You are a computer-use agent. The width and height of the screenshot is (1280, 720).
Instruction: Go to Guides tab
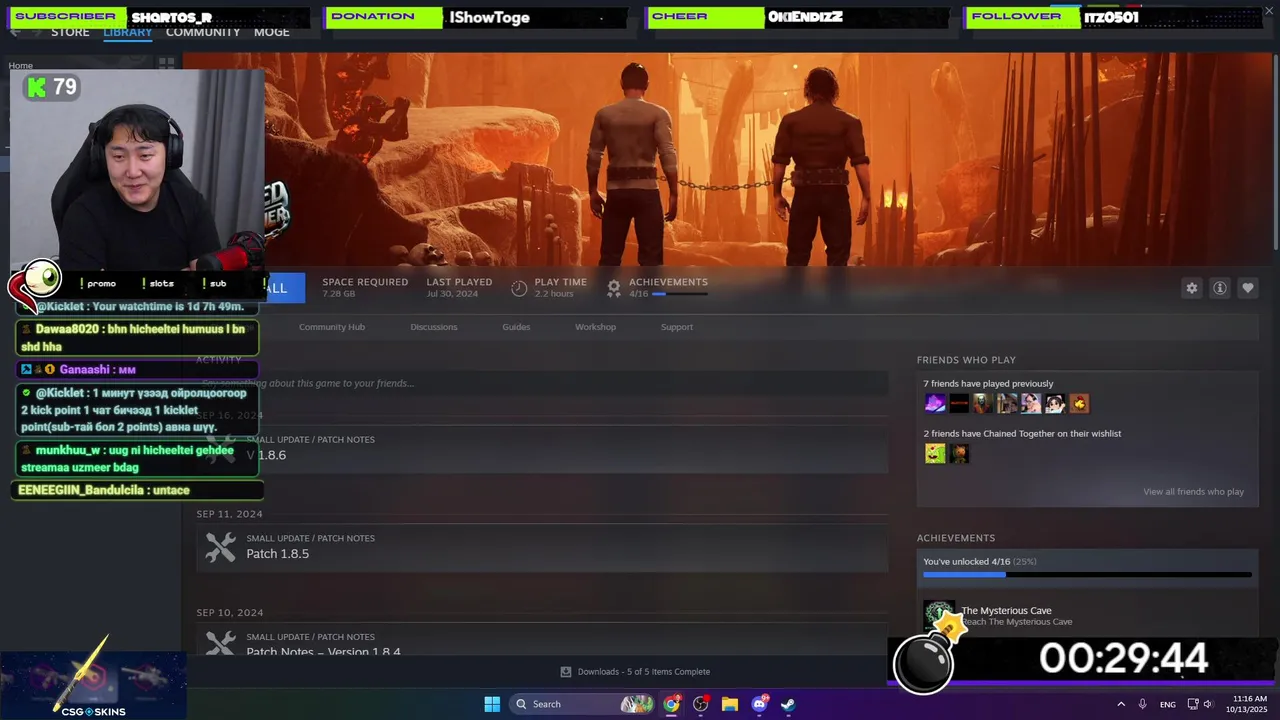tap(516, 327)
